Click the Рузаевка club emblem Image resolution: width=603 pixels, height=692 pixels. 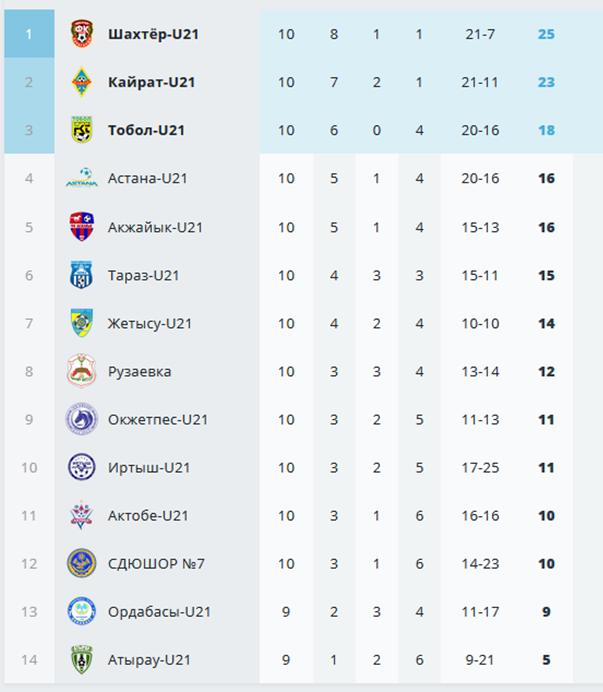[82, 371]
